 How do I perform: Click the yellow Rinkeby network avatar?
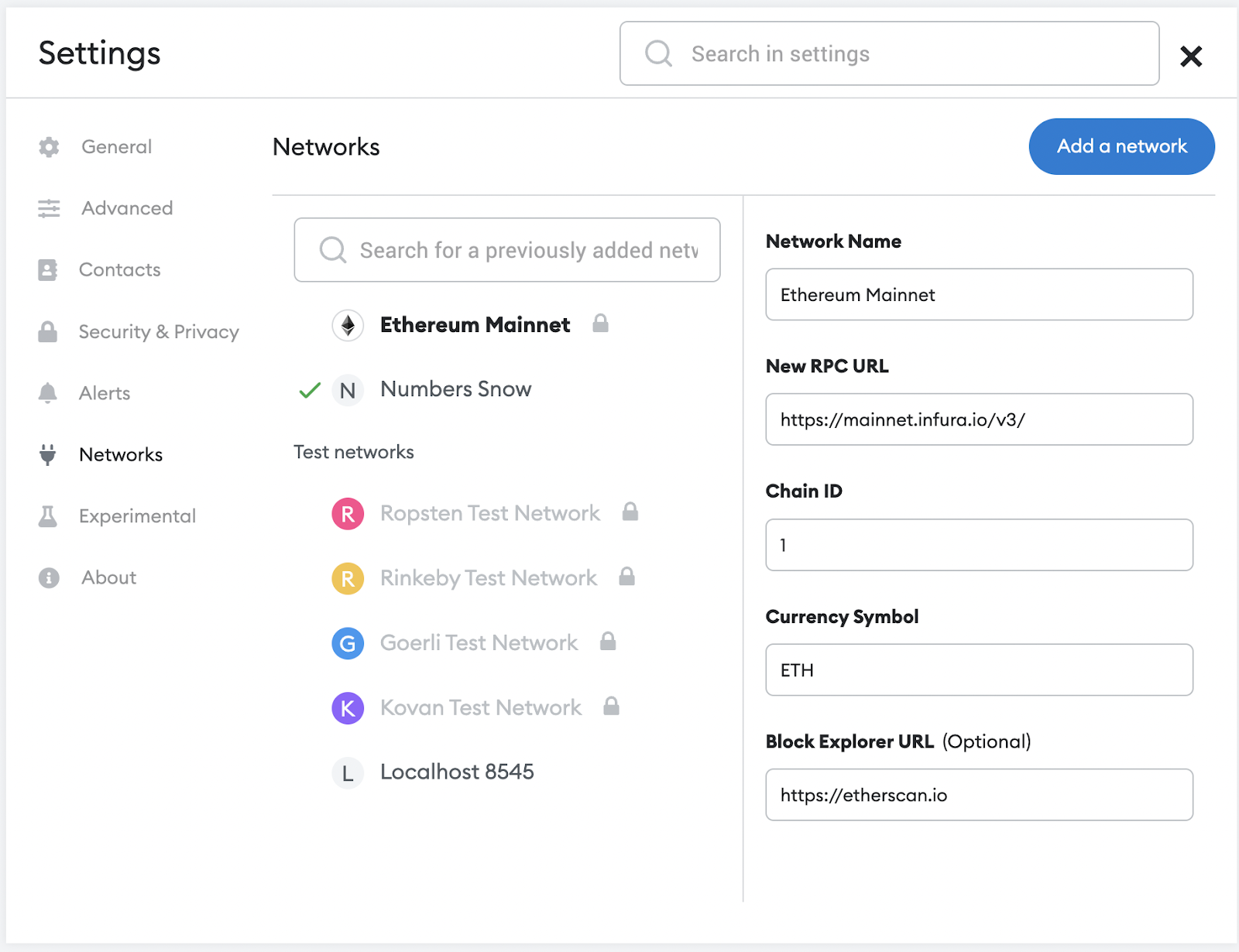tap(348, 578)
